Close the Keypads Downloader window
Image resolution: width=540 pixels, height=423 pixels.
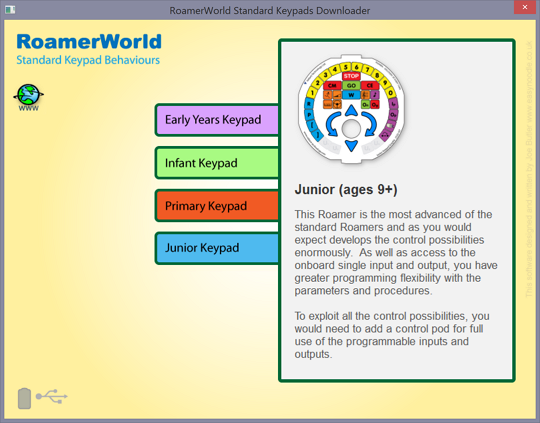coord(525,7)
